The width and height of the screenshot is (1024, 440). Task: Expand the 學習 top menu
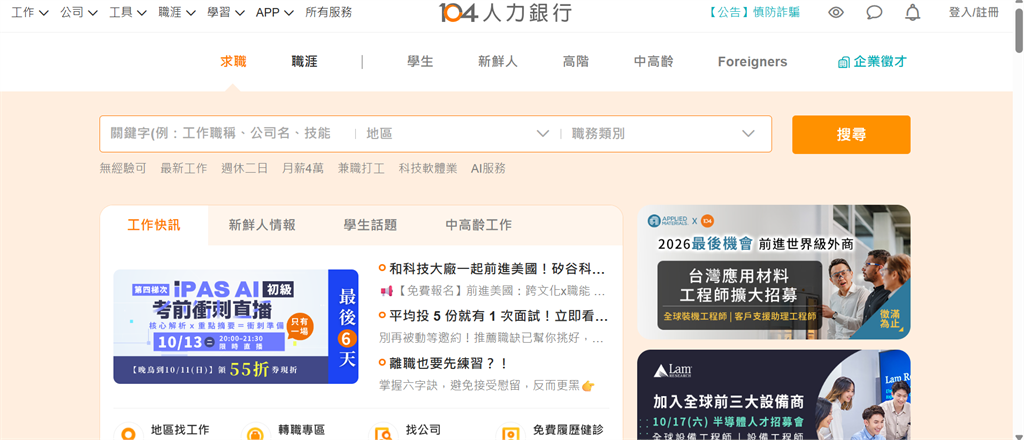pyautogui.click(x=226, y=12)
